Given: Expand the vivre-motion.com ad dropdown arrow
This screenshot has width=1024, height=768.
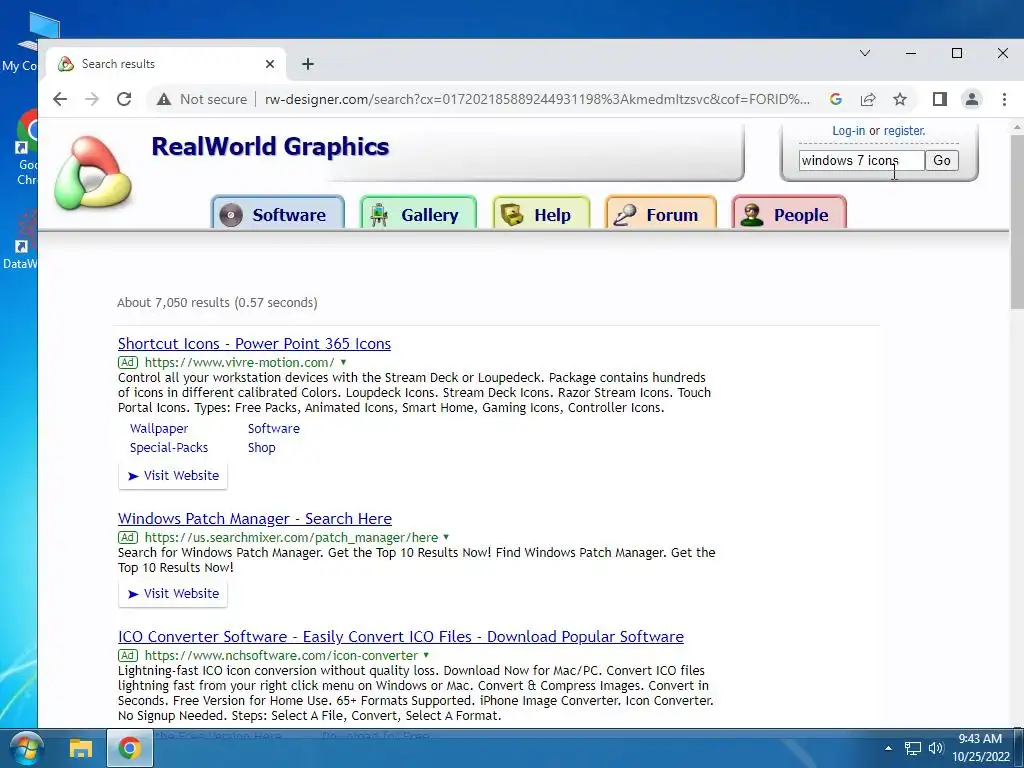Looking at the screenshot, I should 343,362.
